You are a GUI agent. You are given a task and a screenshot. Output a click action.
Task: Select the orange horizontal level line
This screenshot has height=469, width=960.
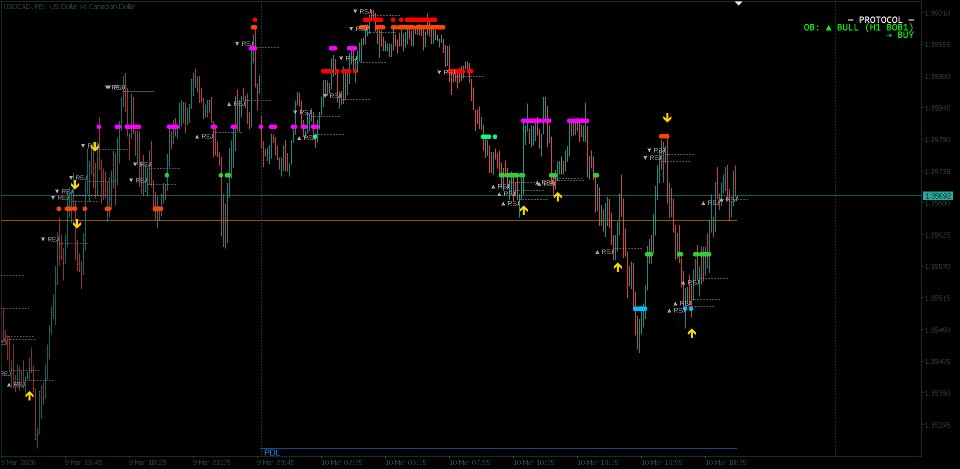click(x=369, y=220)
